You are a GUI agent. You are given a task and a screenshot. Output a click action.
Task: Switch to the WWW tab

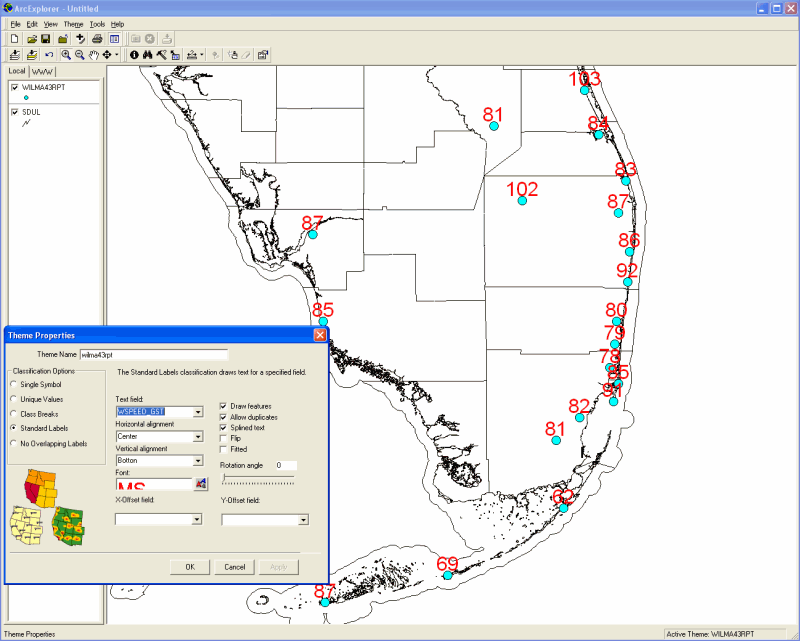[x=43, y=72]
